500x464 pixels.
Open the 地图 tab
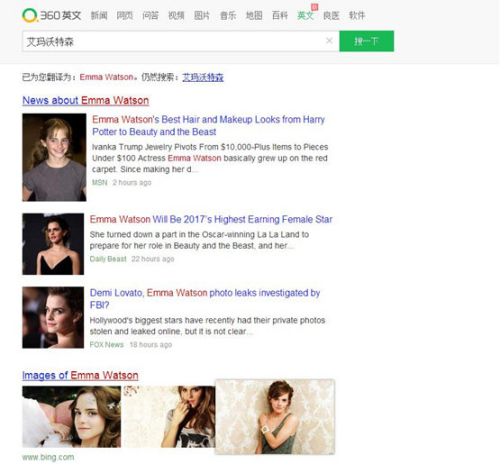[254, 15]
